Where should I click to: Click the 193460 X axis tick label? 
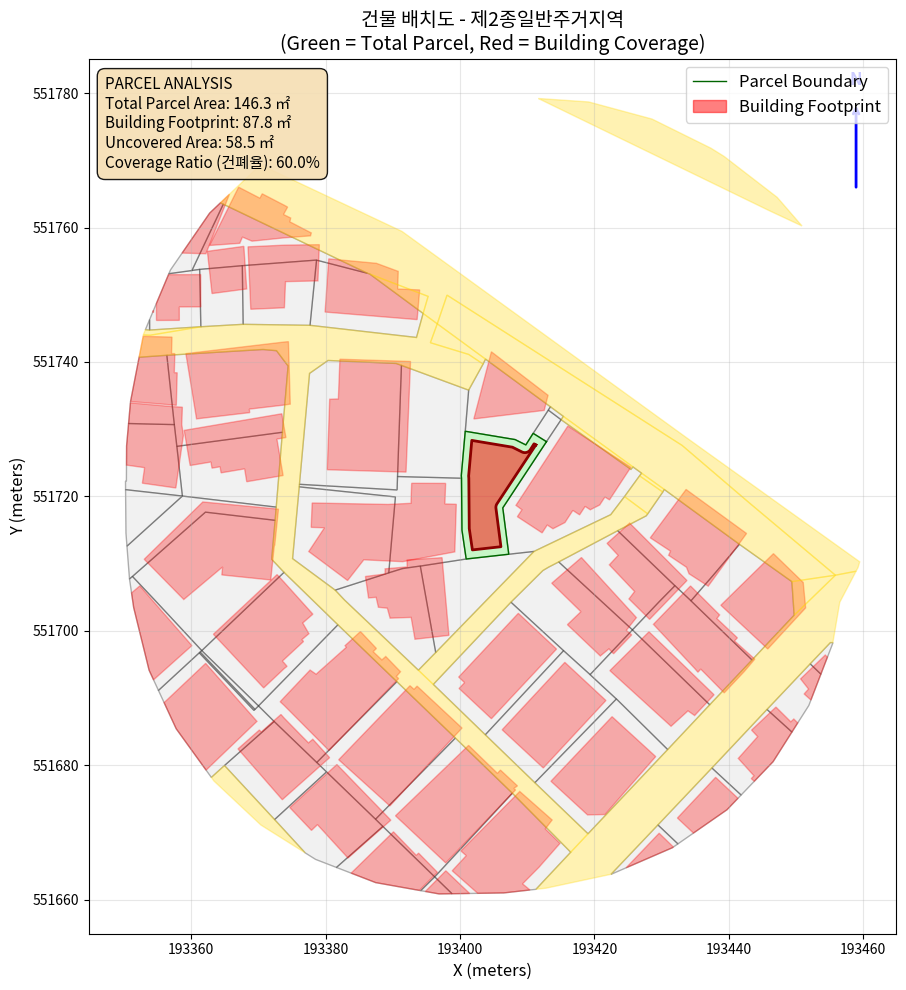pos(862,947)
